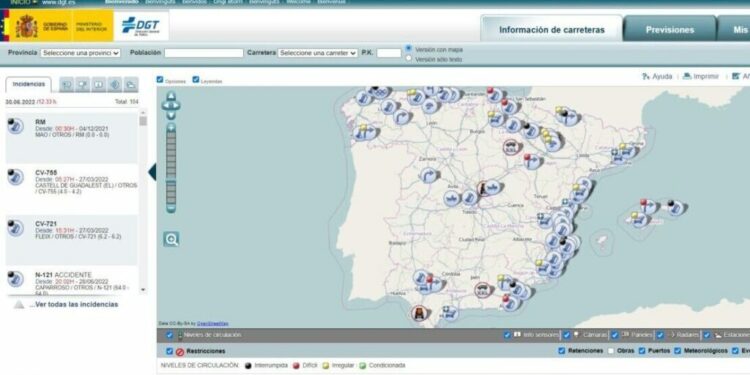Click the turn-arrow marker near Salamanca
750x375 pixels.
(430, 176)
